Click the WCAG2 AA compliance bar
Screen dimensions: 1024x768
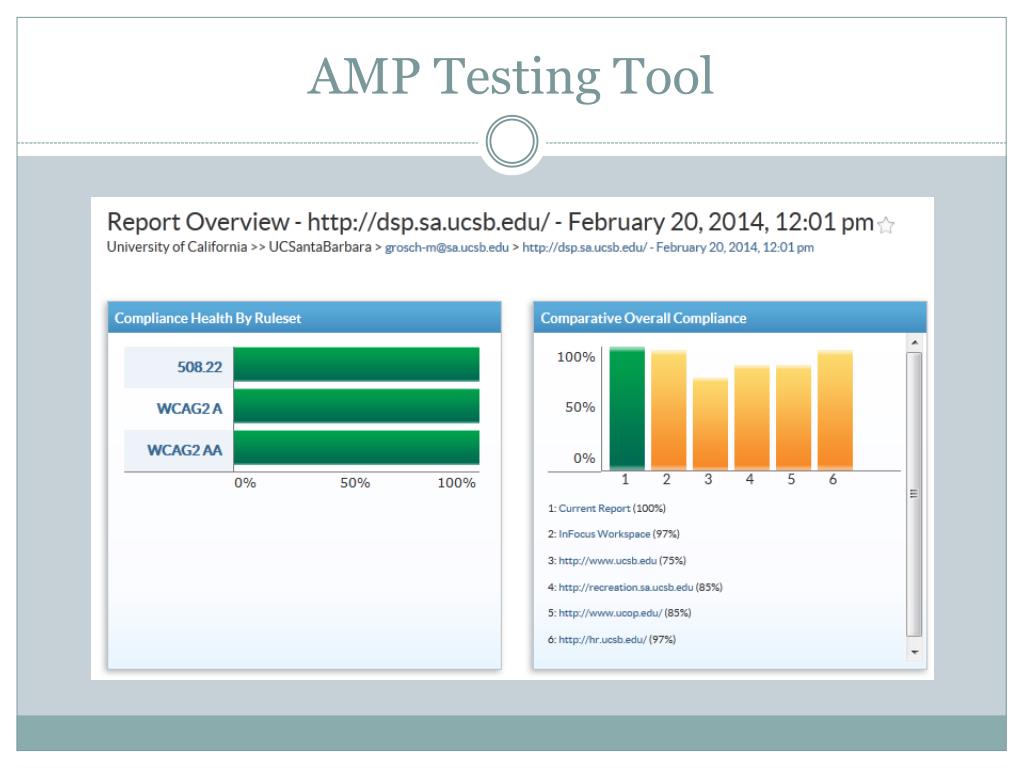(x=357, y=447)
